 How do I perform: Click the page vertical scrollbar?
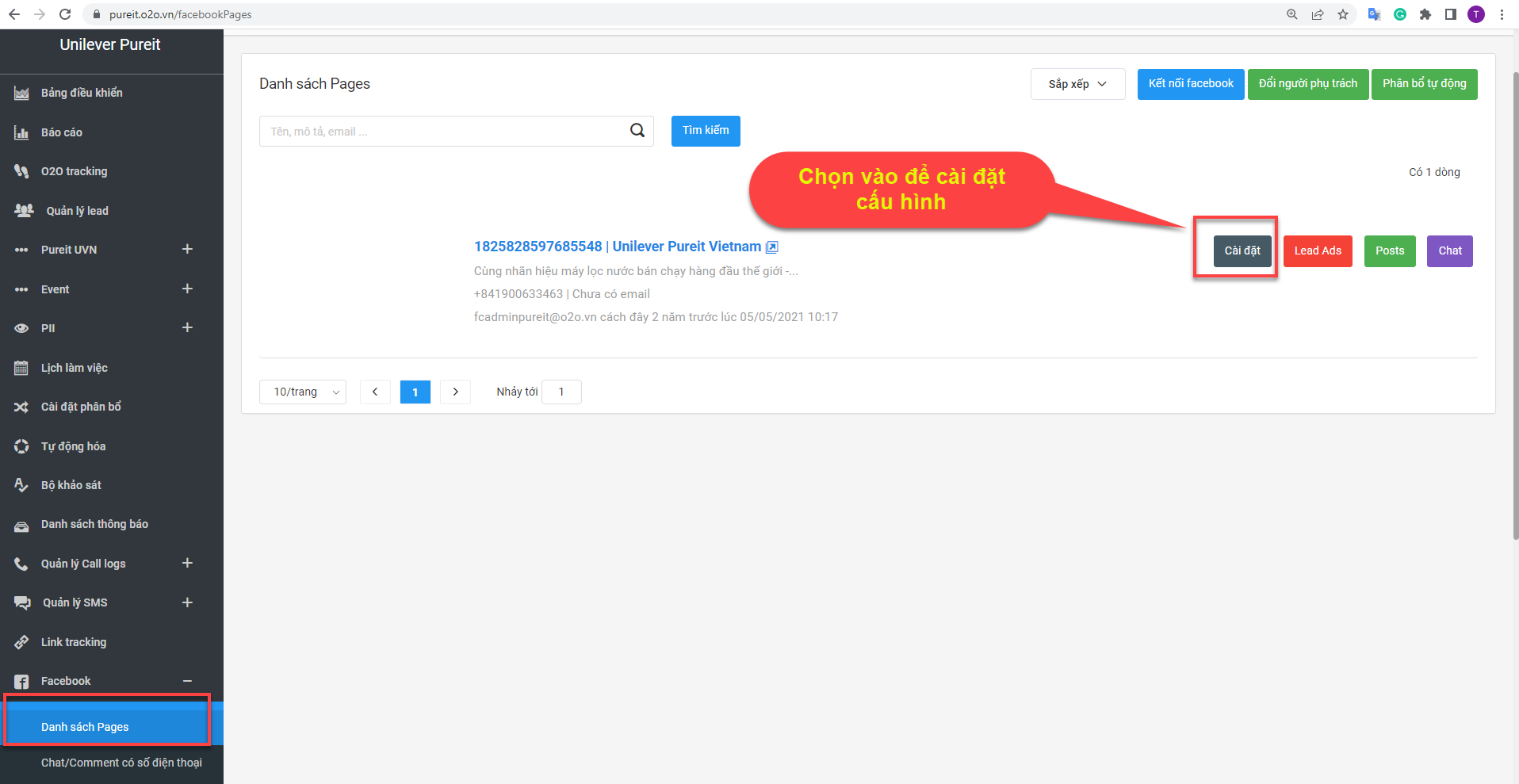1515,305
